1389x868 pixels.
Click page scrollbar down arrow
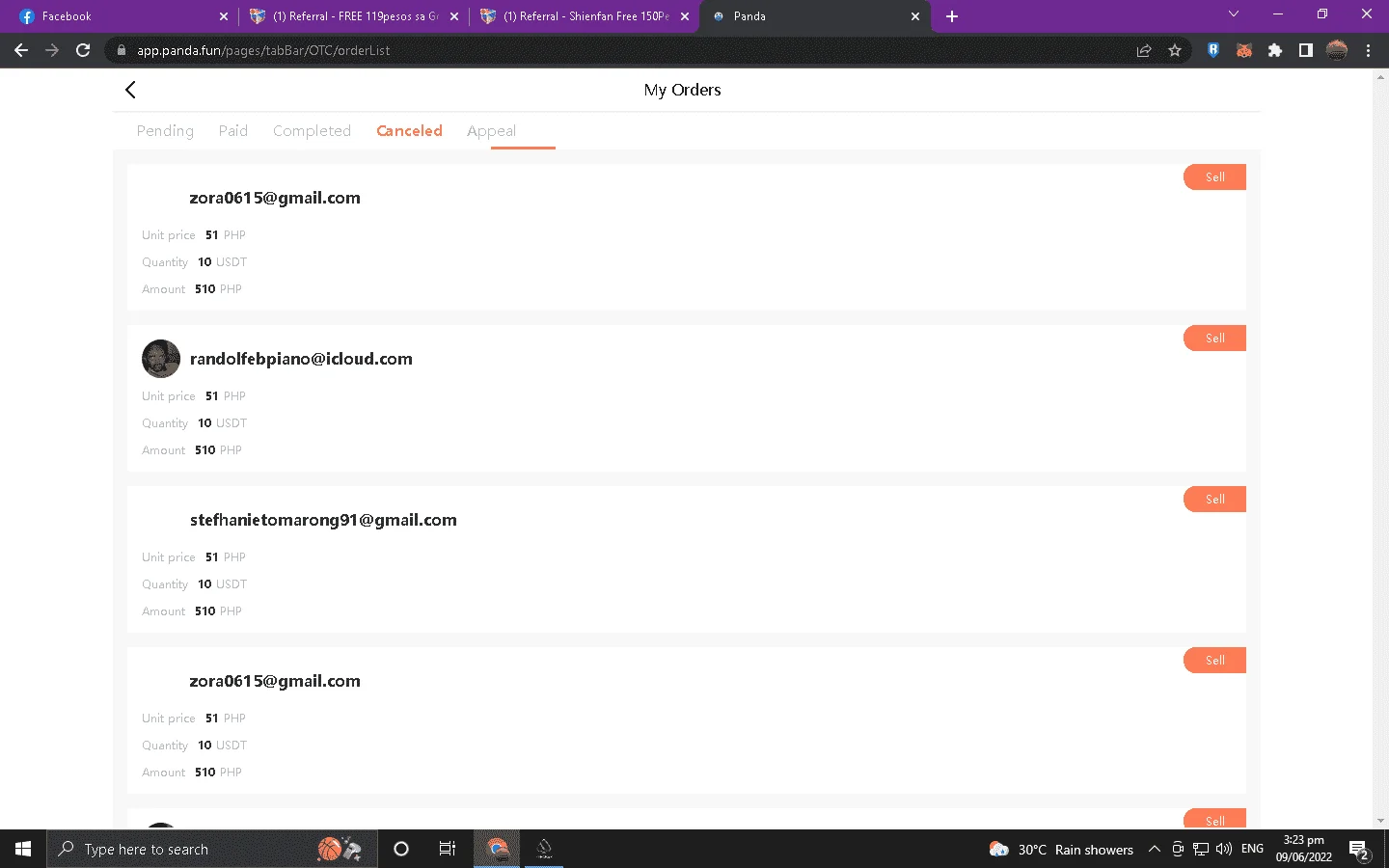click(x=1380, y=821)
